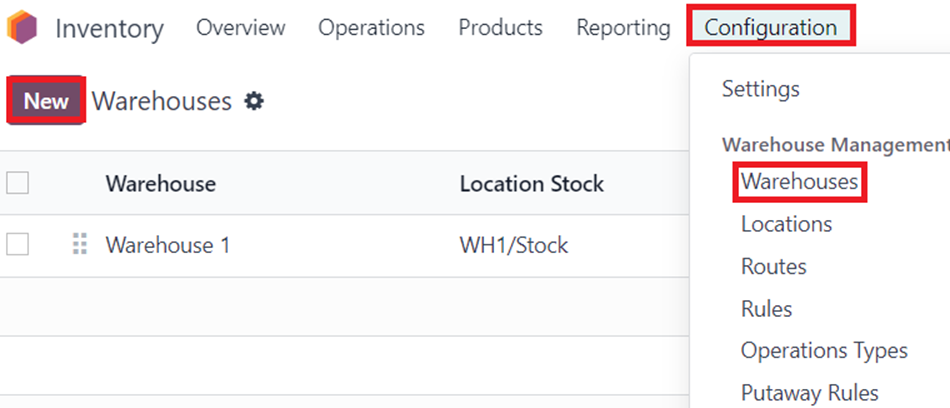Tick the select-all checkbox in the table header
This screenshot has height=408, width=950.
(18, 182)
